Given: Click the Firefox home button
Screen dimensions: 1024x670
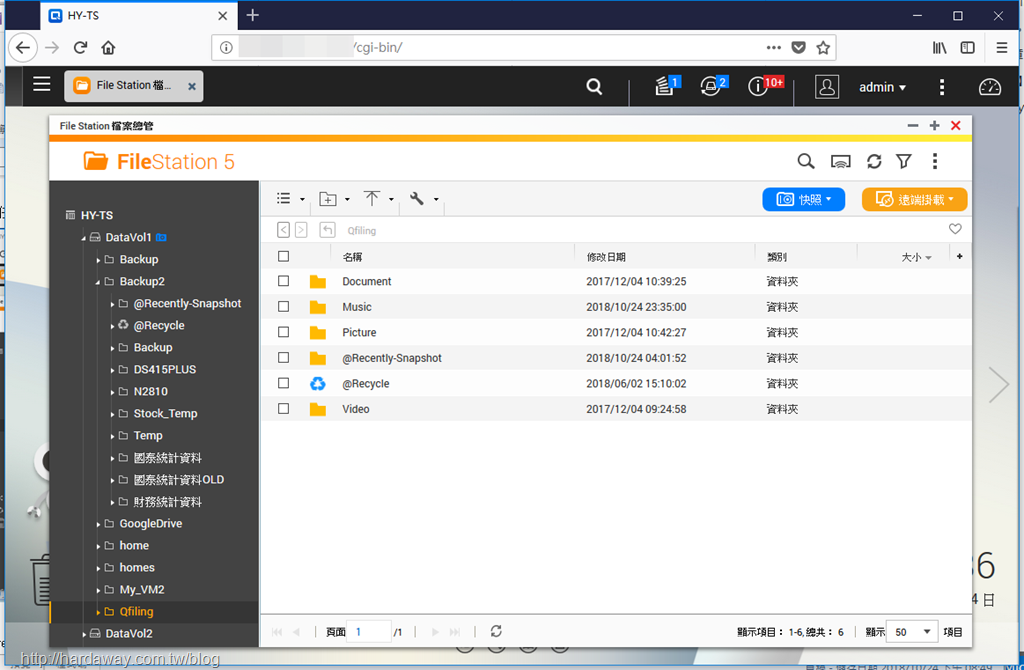Looking at the screenshot, I should coord(108,48).
